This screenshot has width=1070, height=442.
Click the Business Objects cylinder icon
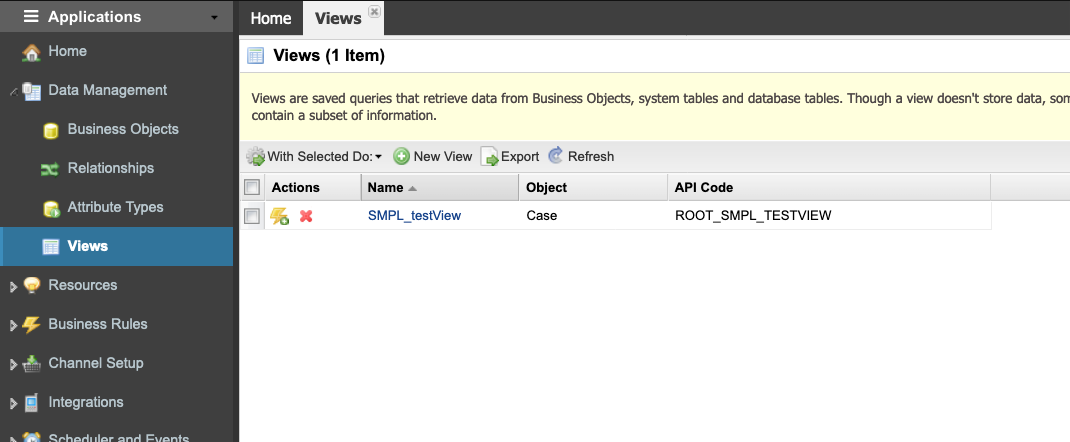point(50,130)
